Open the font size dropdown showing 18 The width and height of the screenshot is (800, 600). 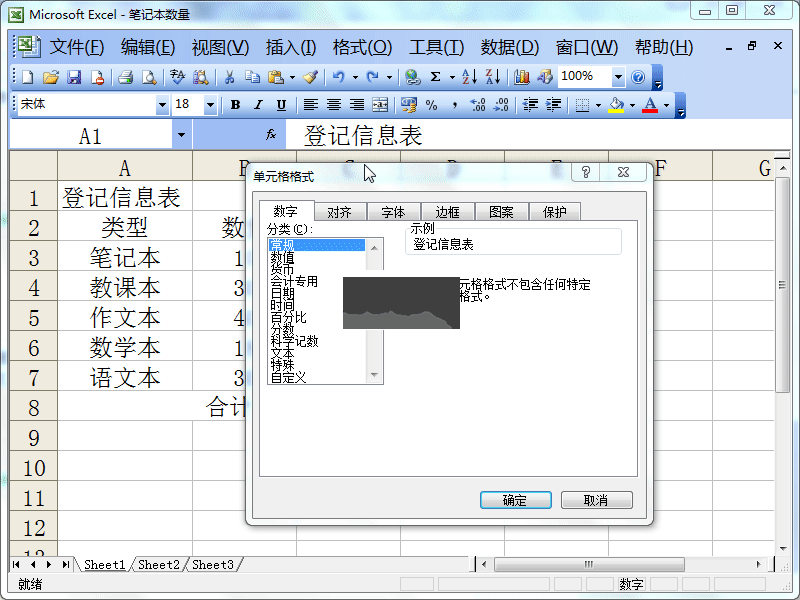pyautogui.click(x=210, y=104)
